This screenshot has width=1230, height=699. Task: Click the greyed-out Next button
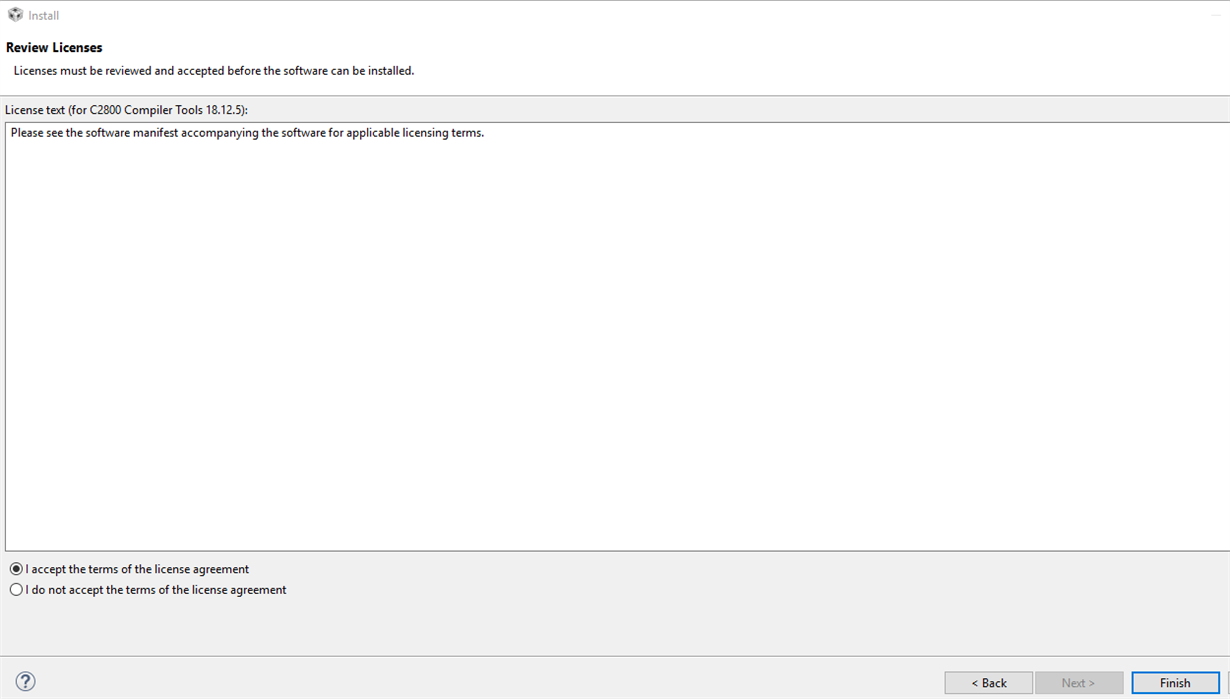(1078, 683)
